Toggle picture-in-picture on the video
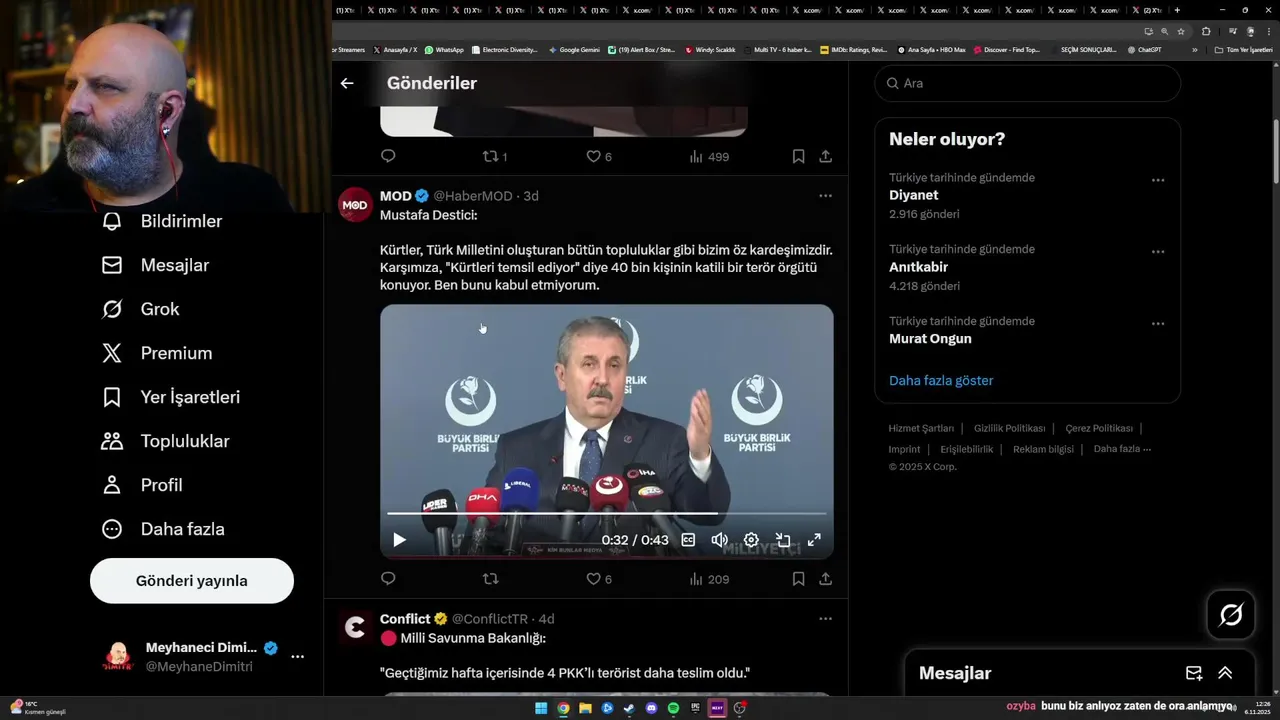 [x=783, y=540]
